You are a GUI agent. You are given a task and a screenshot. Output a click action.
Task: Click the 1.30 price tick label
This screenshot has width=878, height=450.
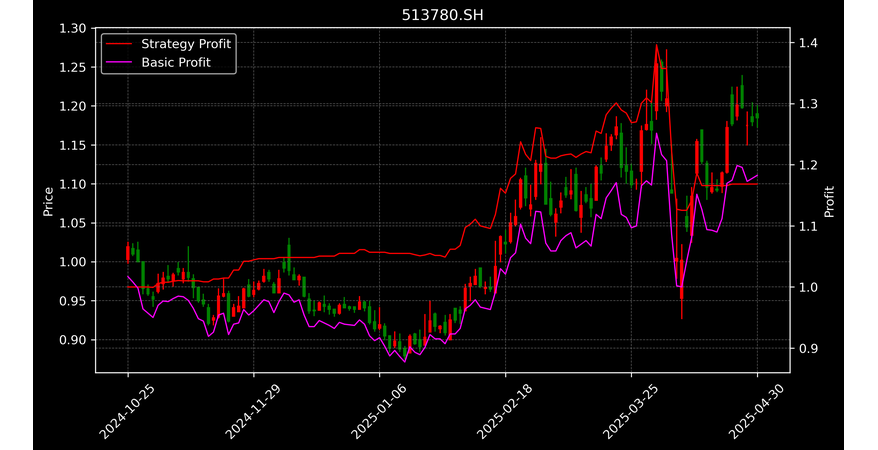click(x=73, y=29)
